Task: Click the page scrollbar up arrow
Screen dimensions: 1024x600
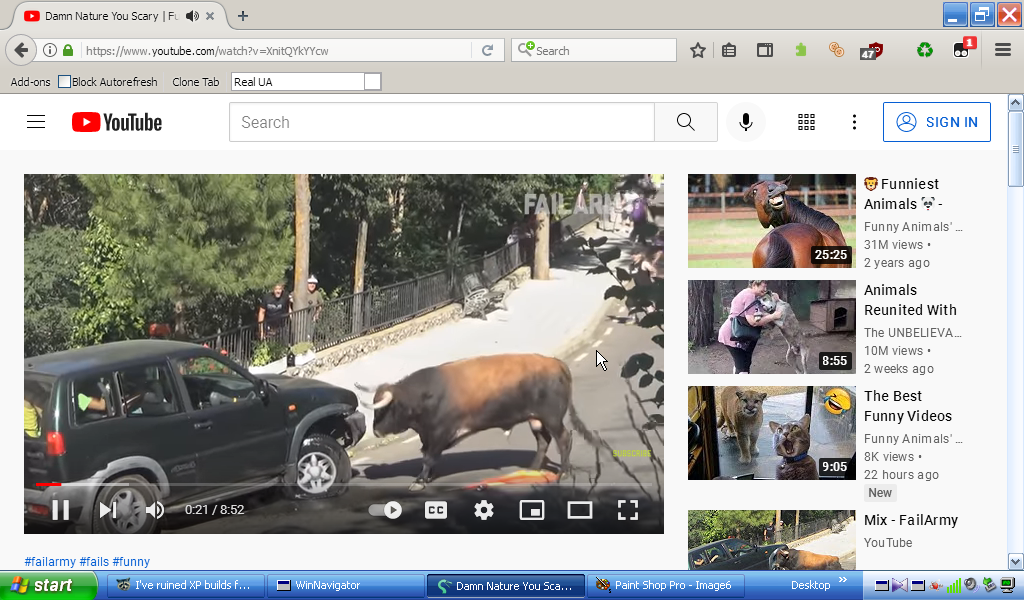Action: click(1016, 103)
